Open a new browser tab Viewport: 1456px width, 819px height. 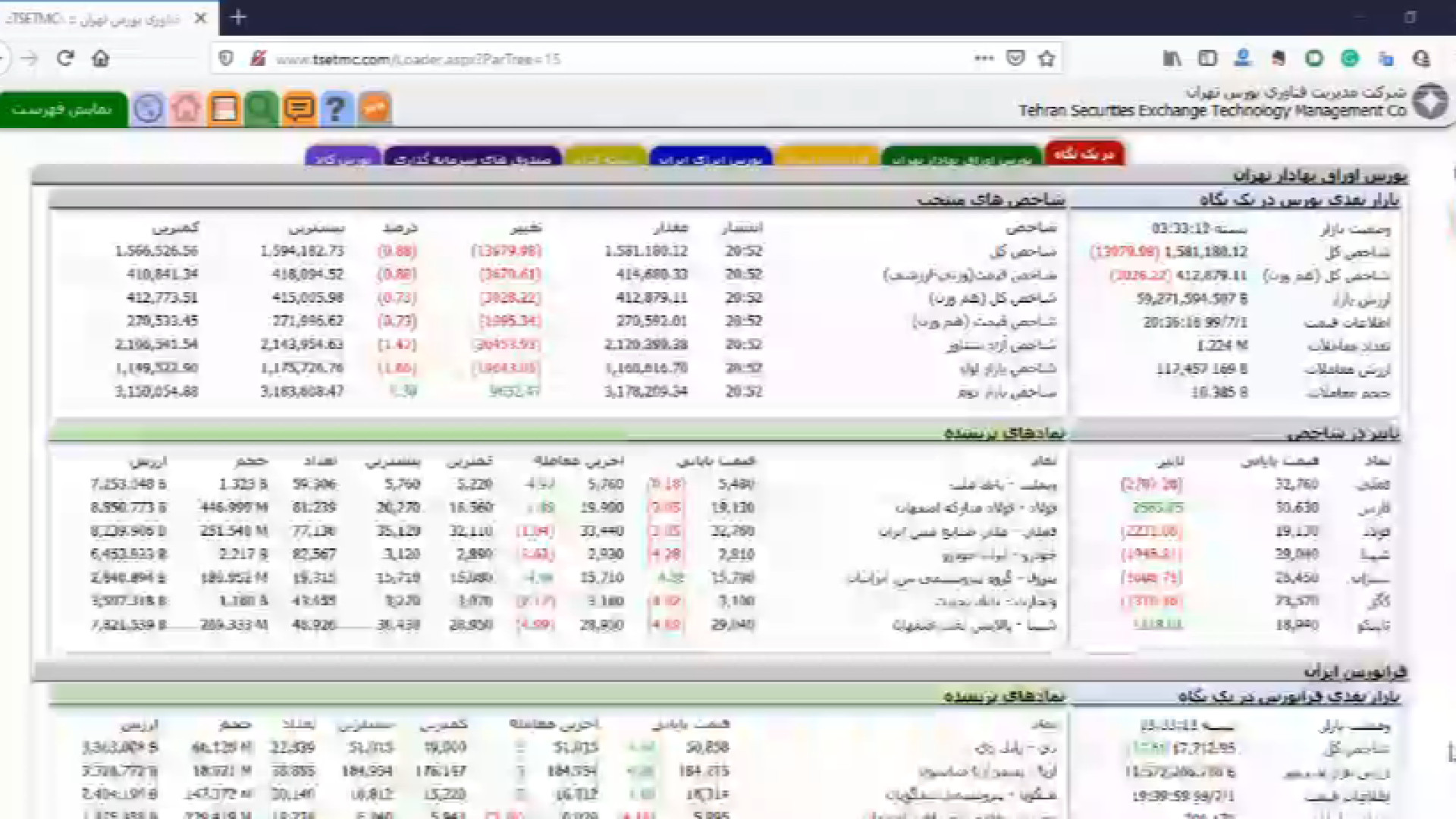238,17
